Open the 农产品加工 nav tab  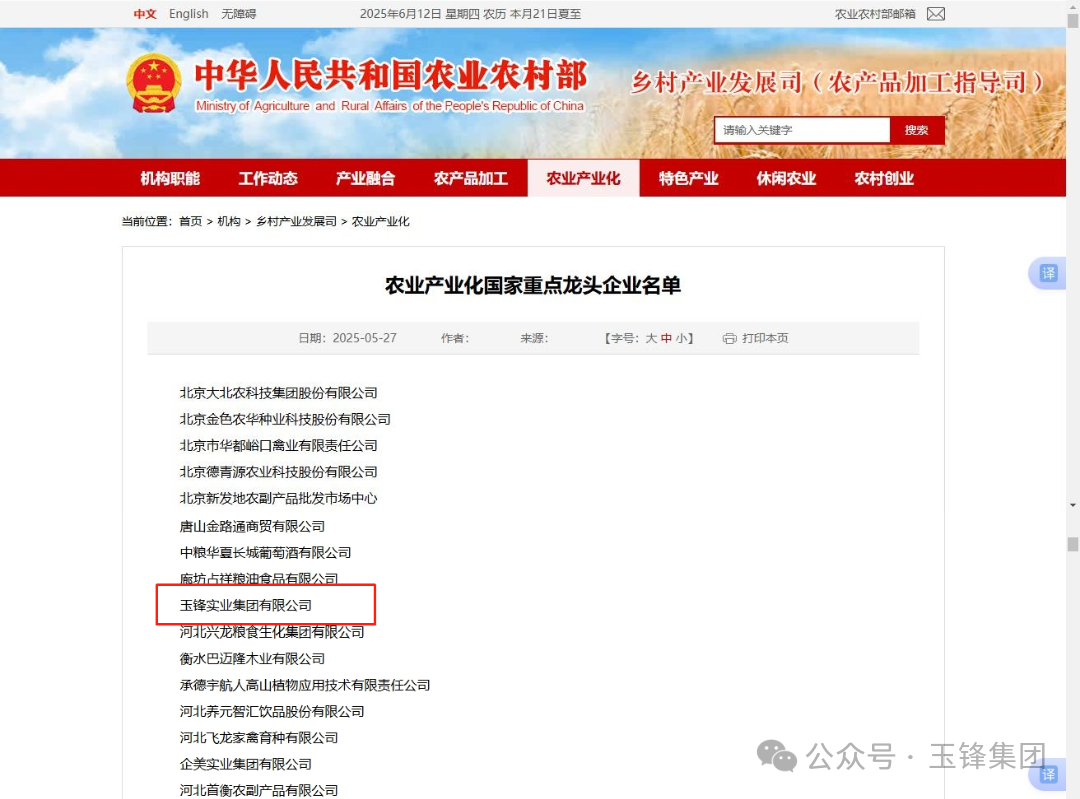(x=471, y=178)
